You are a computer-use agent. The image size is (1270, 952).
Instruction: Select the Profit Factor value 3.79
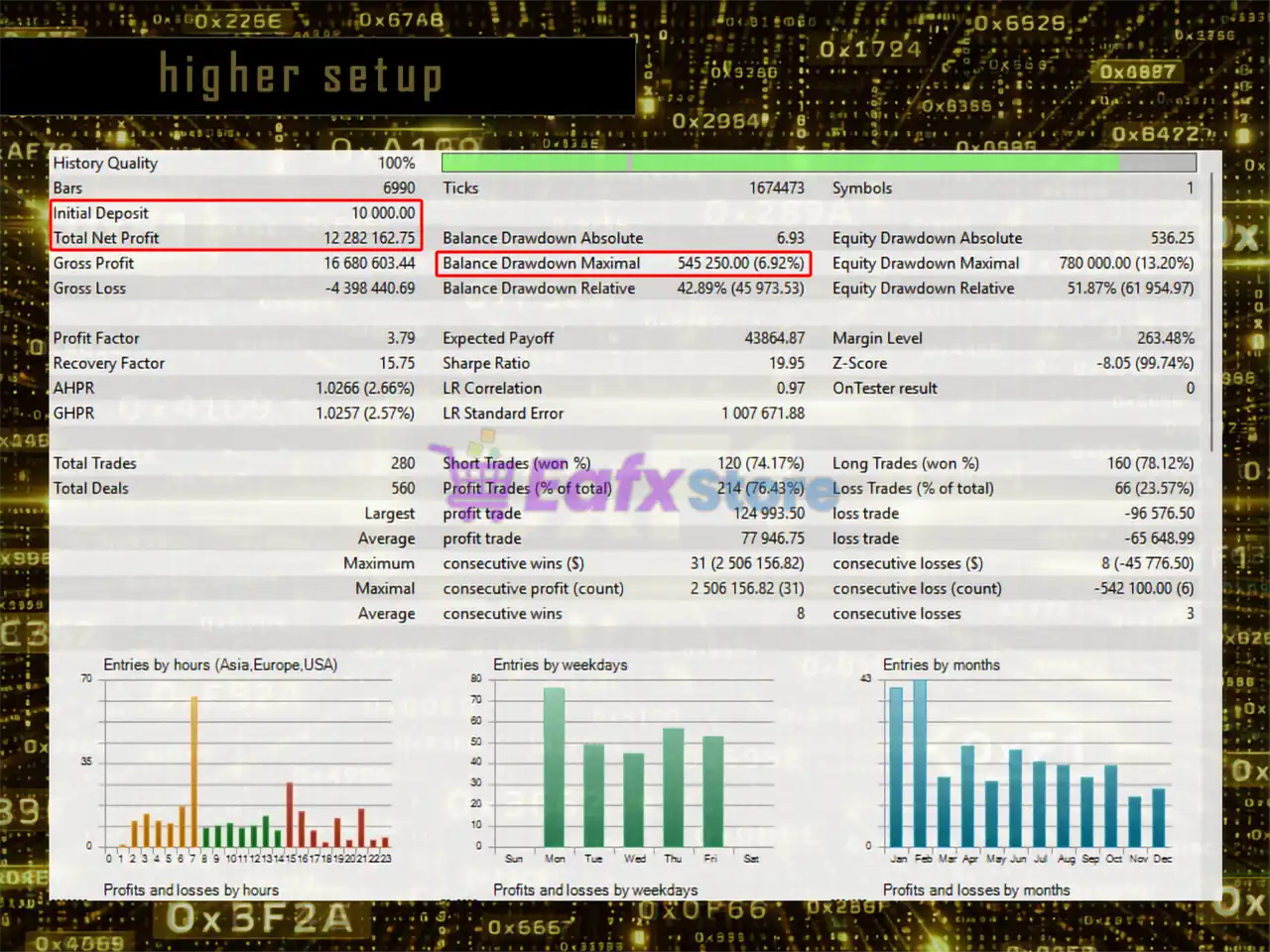[401, 338]
